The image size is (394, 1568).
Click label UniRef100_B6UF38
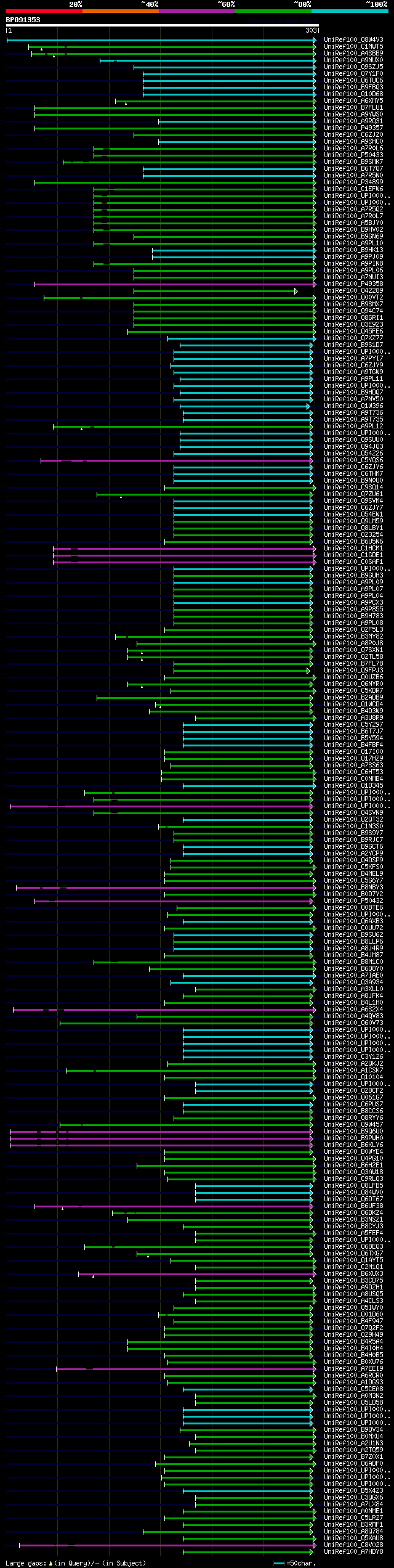pos(353,1206)
